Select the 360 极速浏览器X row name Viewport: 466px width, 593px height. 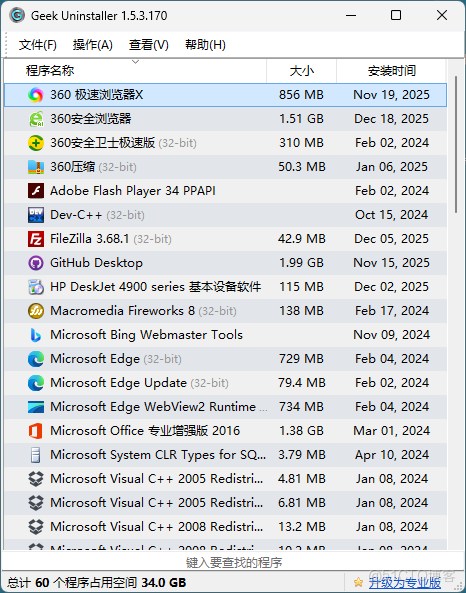pyautogui.click(x=97, y=95)
